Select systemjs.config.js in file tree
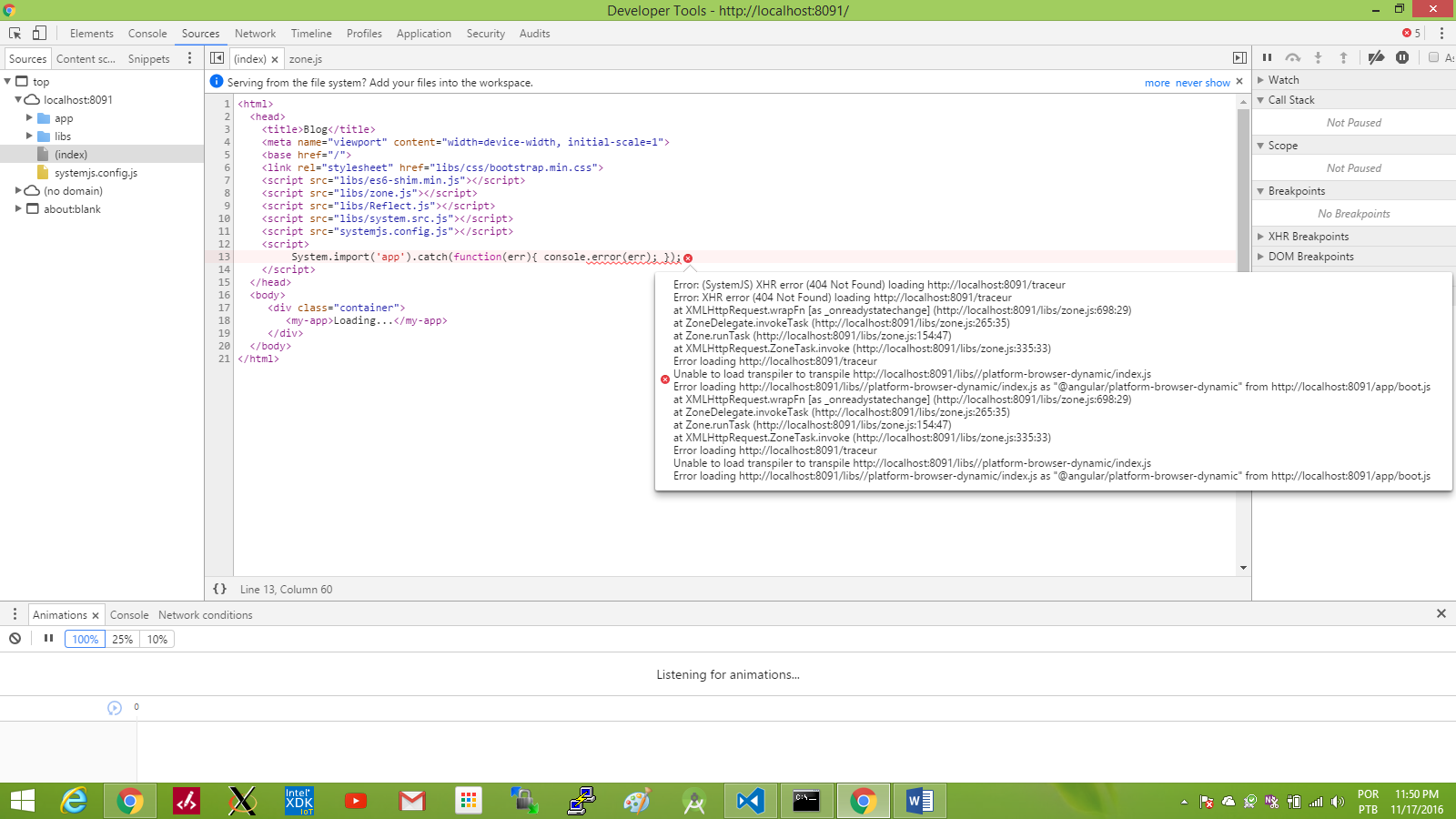 pos(96,173)
